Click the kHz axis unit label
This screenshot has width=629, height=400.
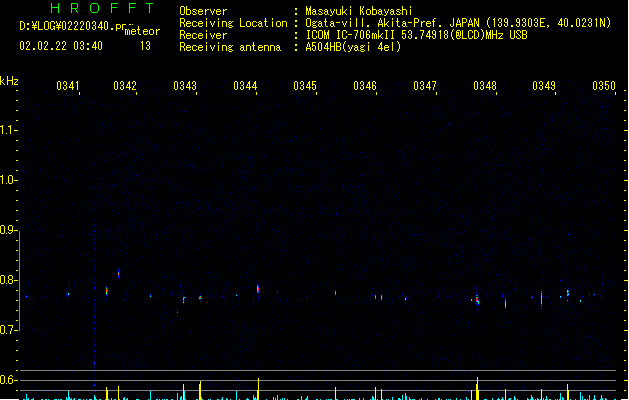click(x=9, y=81)
